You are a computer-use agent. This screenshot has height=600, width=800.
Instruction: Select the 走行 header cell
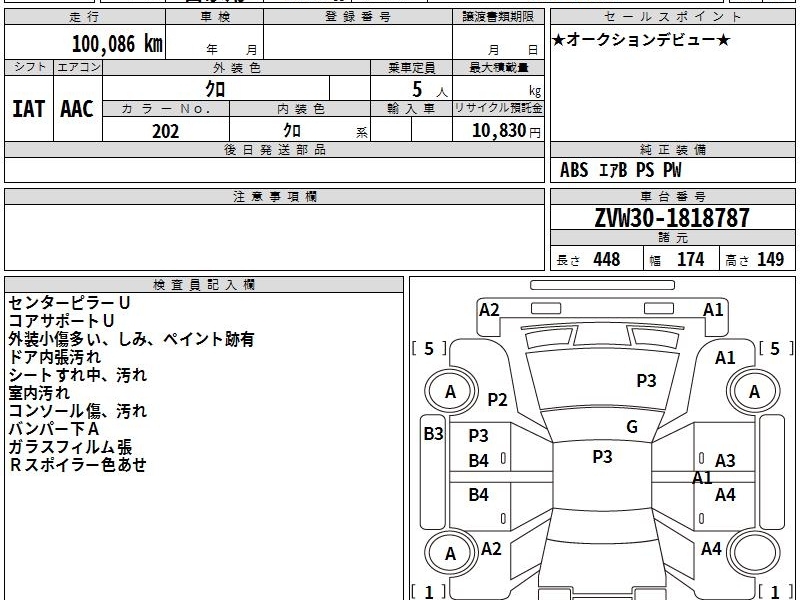coord(85,17)
